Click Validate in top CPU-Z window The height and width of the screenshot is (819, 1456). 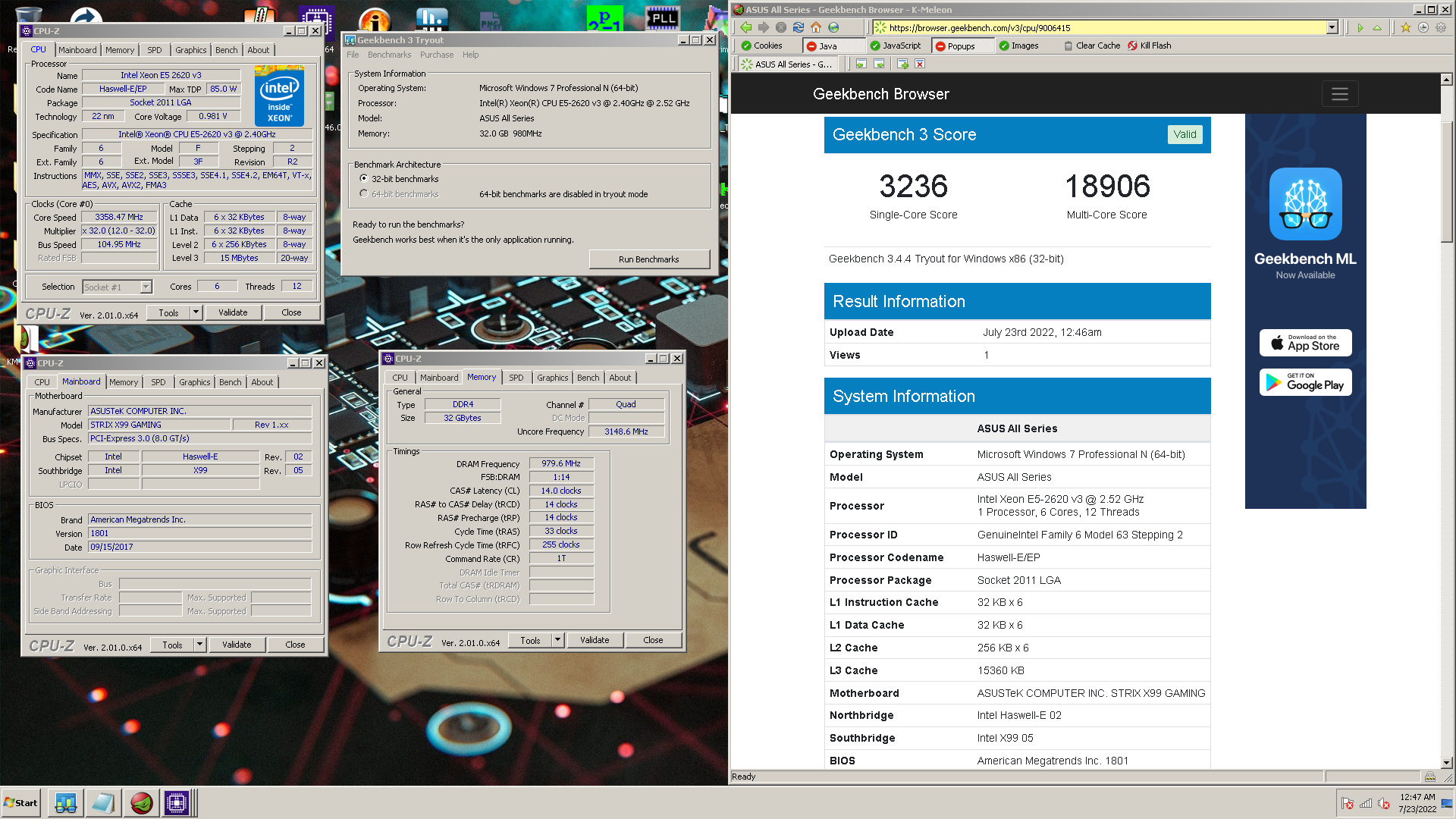pyautogui.click(x=233, y=312)
